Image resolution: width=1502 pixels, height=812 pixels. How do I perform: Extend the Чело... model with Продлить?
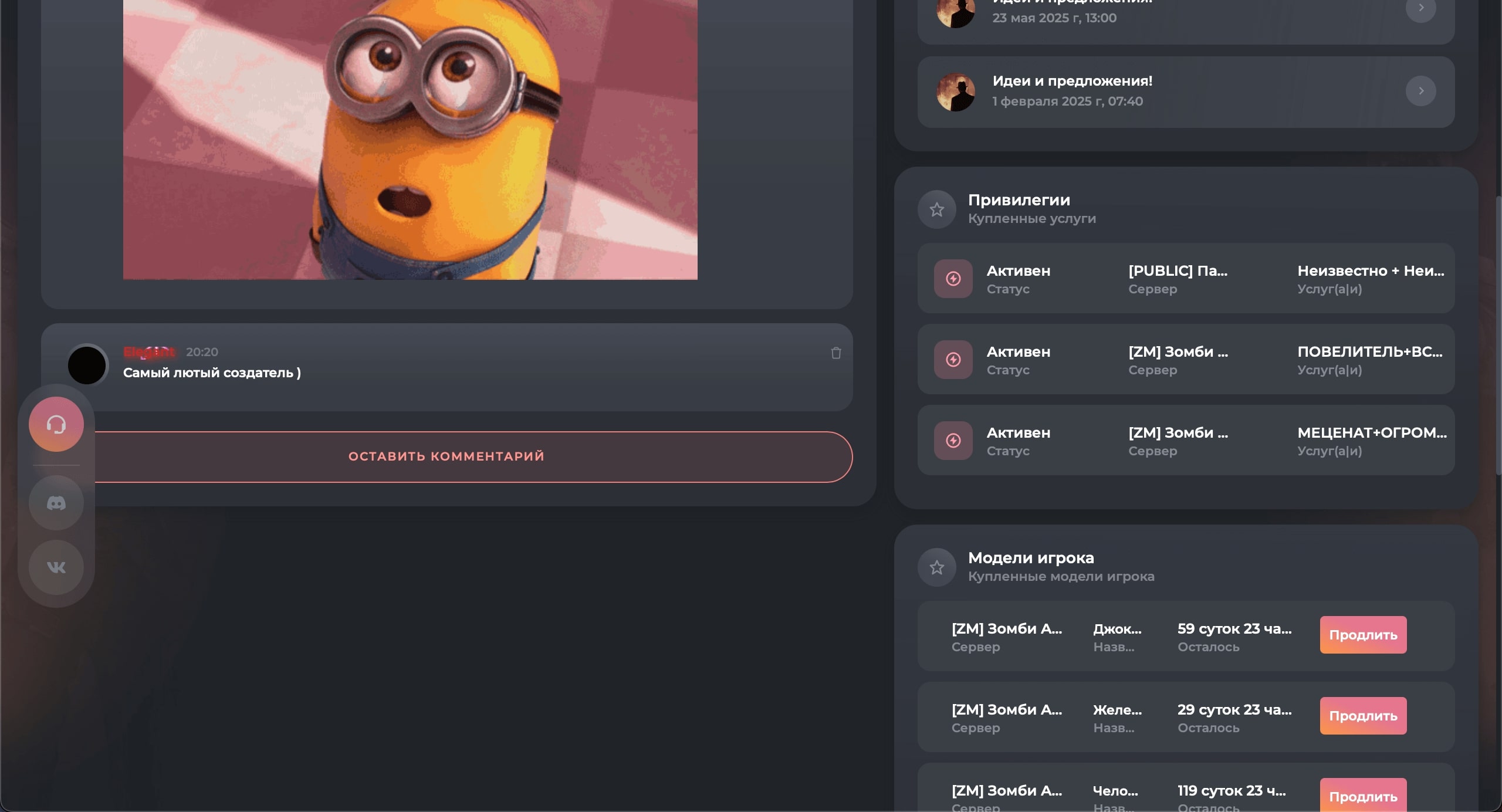1363,795
